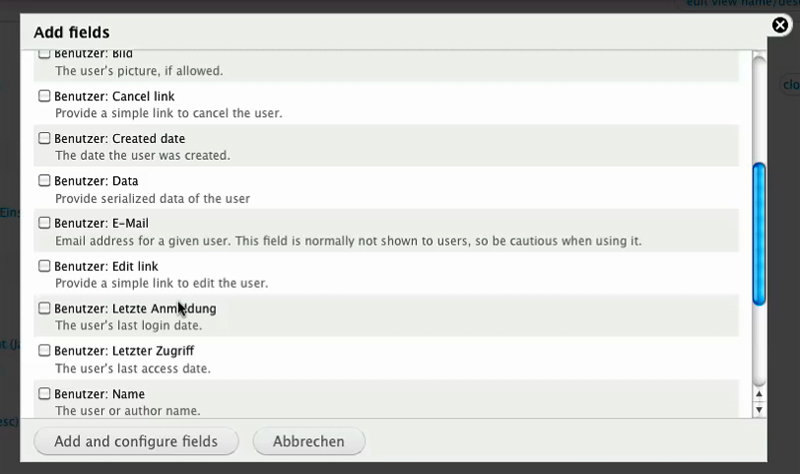Screen dimensions: 800x474
Task: Close the Add fields dialog
Action: [780, 26]
